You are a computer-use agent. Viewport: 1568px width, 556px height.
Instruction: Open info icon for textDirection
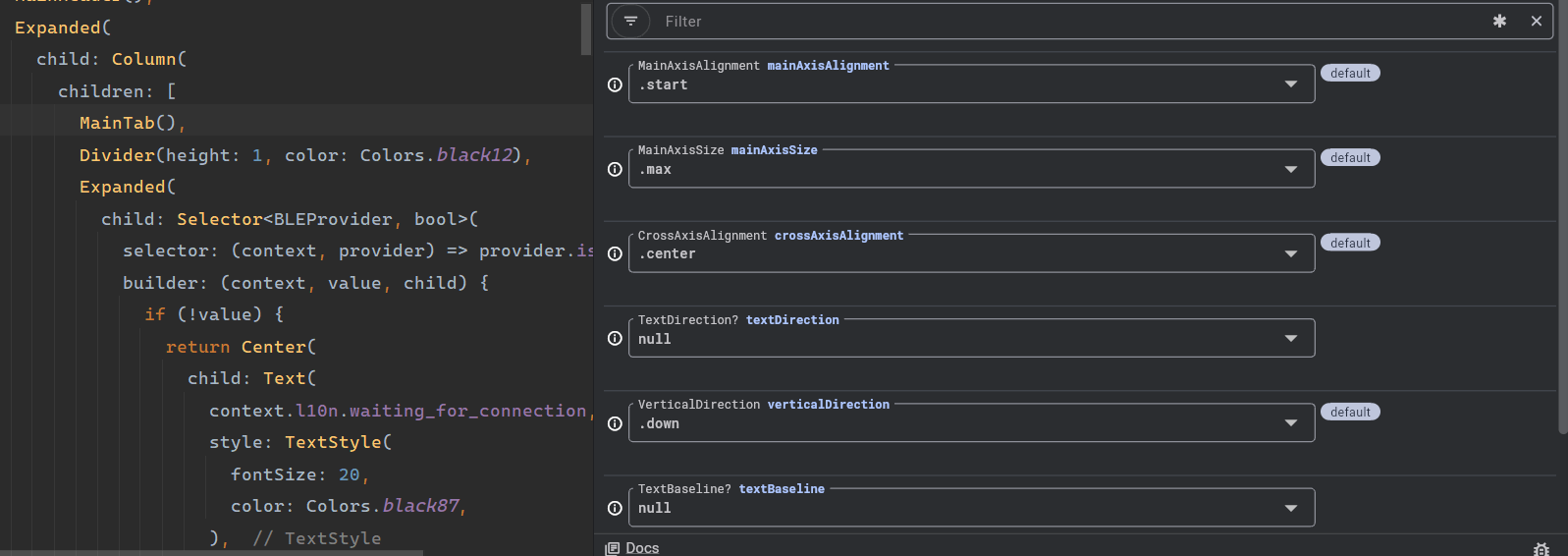[x=615, y=338]
